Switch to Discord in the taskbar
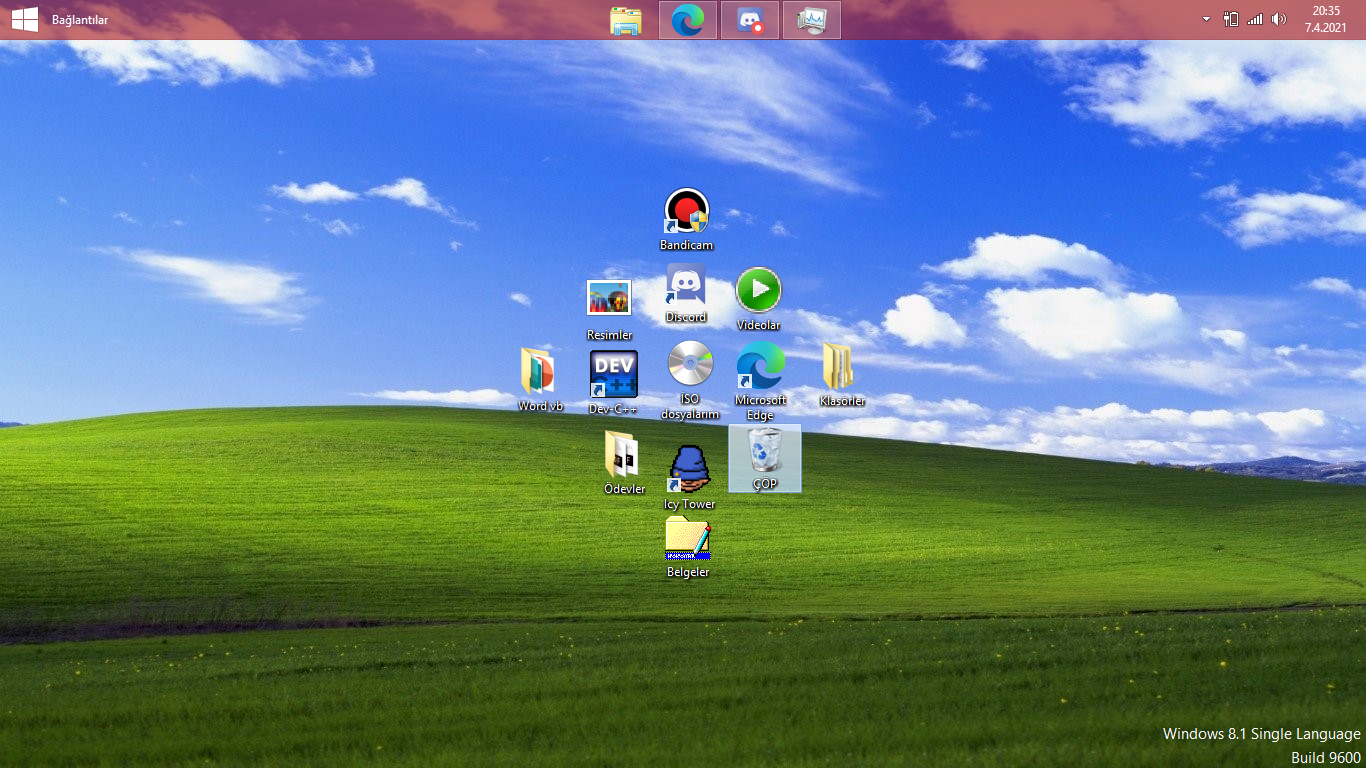 [750, 20]
